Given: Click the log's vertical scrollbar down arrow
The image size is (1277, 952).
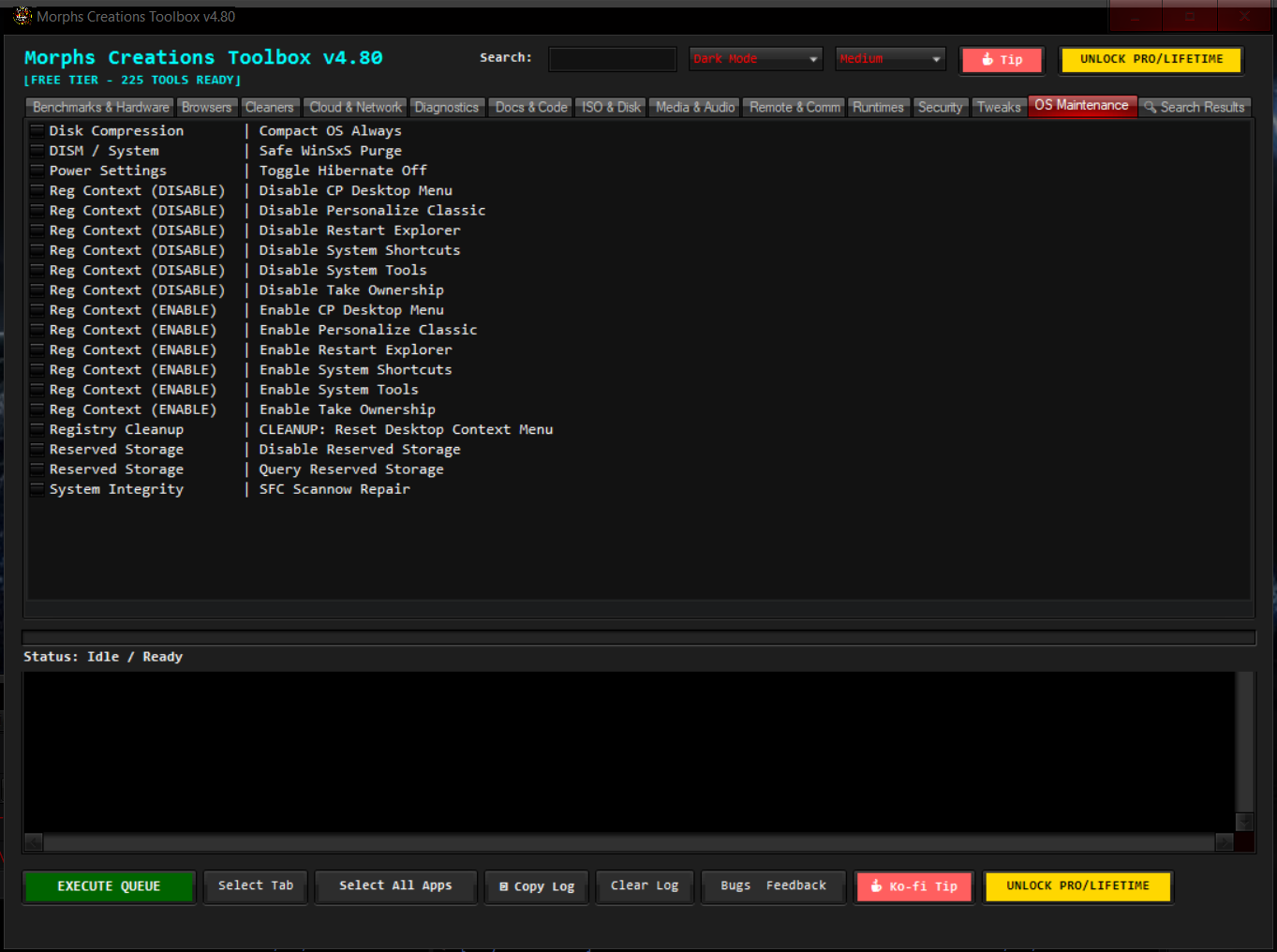Looking at the screenshot, I should (1244, 822).
